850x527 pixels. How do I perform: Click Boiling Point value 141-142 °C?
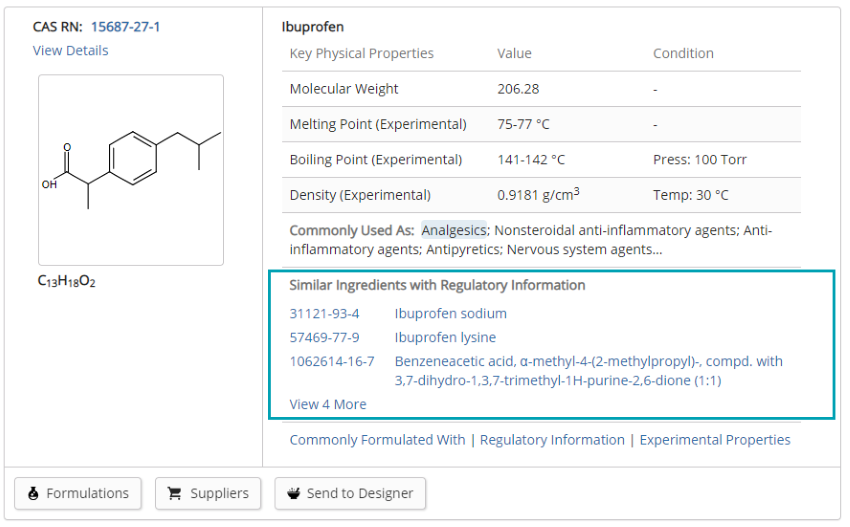[531, 159]
